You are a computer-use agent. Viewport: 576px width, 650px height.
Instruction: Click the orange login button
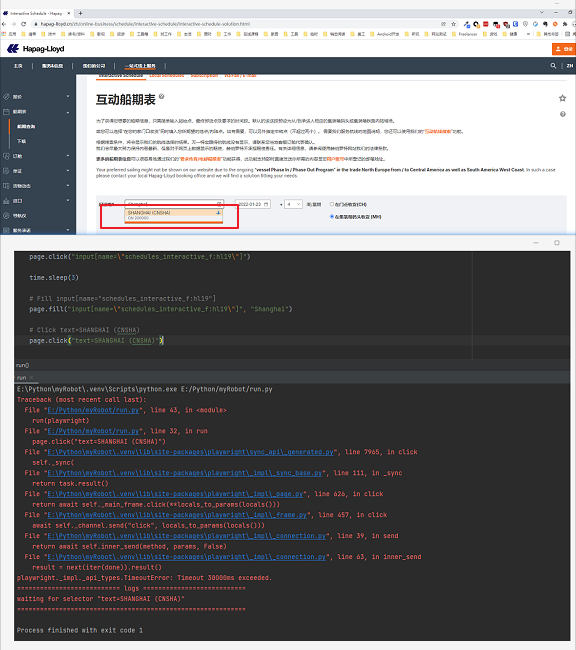coord(564,49)
